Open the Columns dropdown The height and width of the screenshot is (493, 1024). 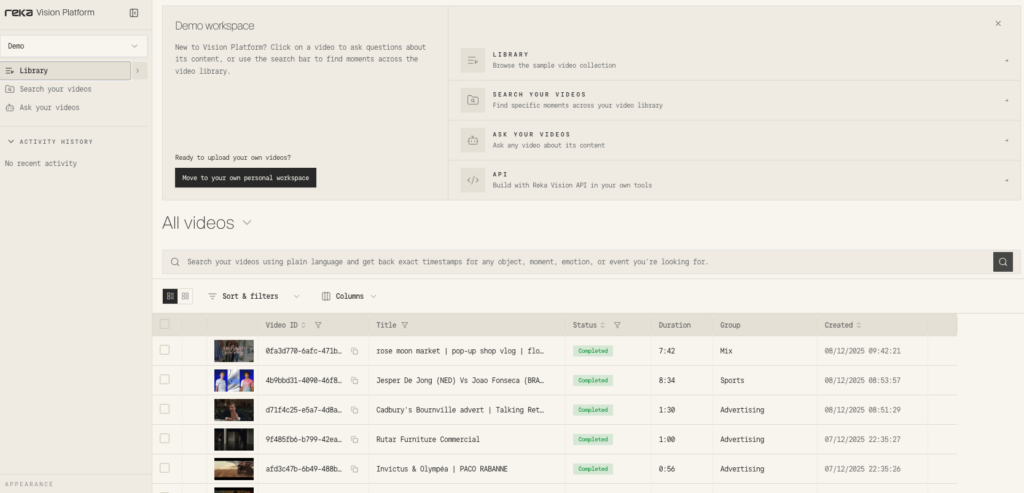tap(349, 296)
